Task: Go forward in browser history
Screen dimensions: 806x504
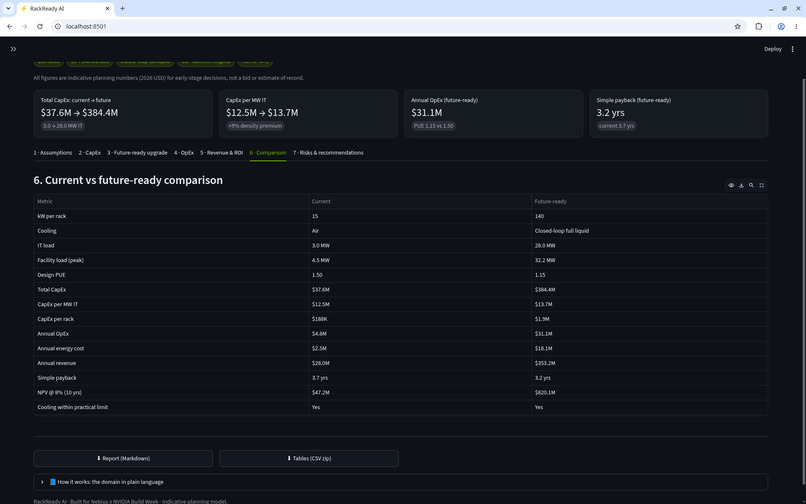Action: click(25, 26)
